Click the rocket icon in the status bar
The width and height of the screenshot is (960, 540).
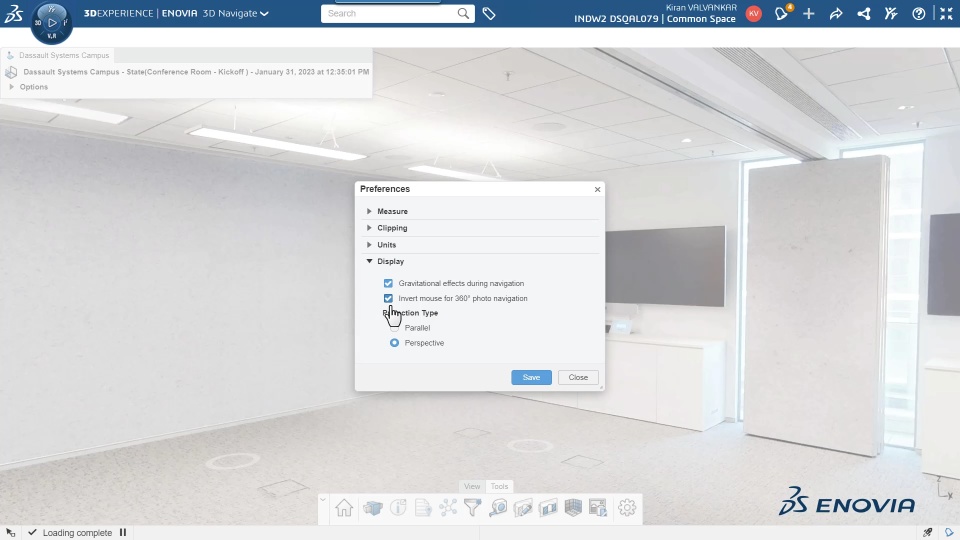[x=928, y=533]
